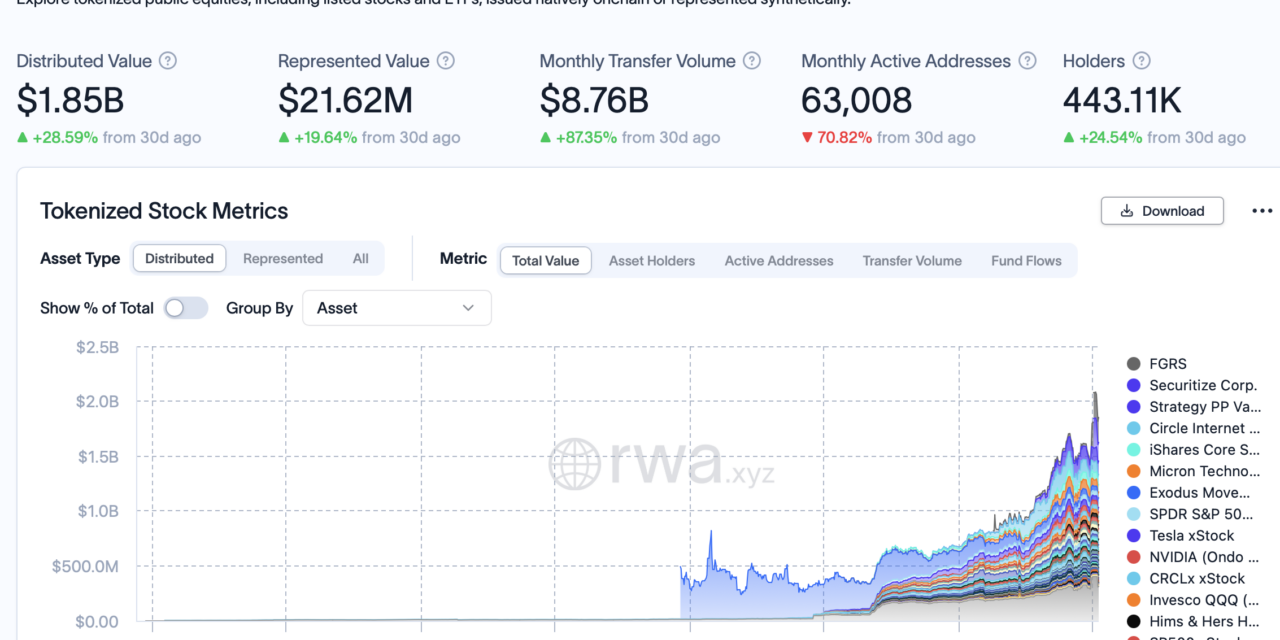Toggle CRCLx xStock legend entry
The width and height of the screenshot is (1280, 640).
pyautogui.click(x=1186, y=579)
